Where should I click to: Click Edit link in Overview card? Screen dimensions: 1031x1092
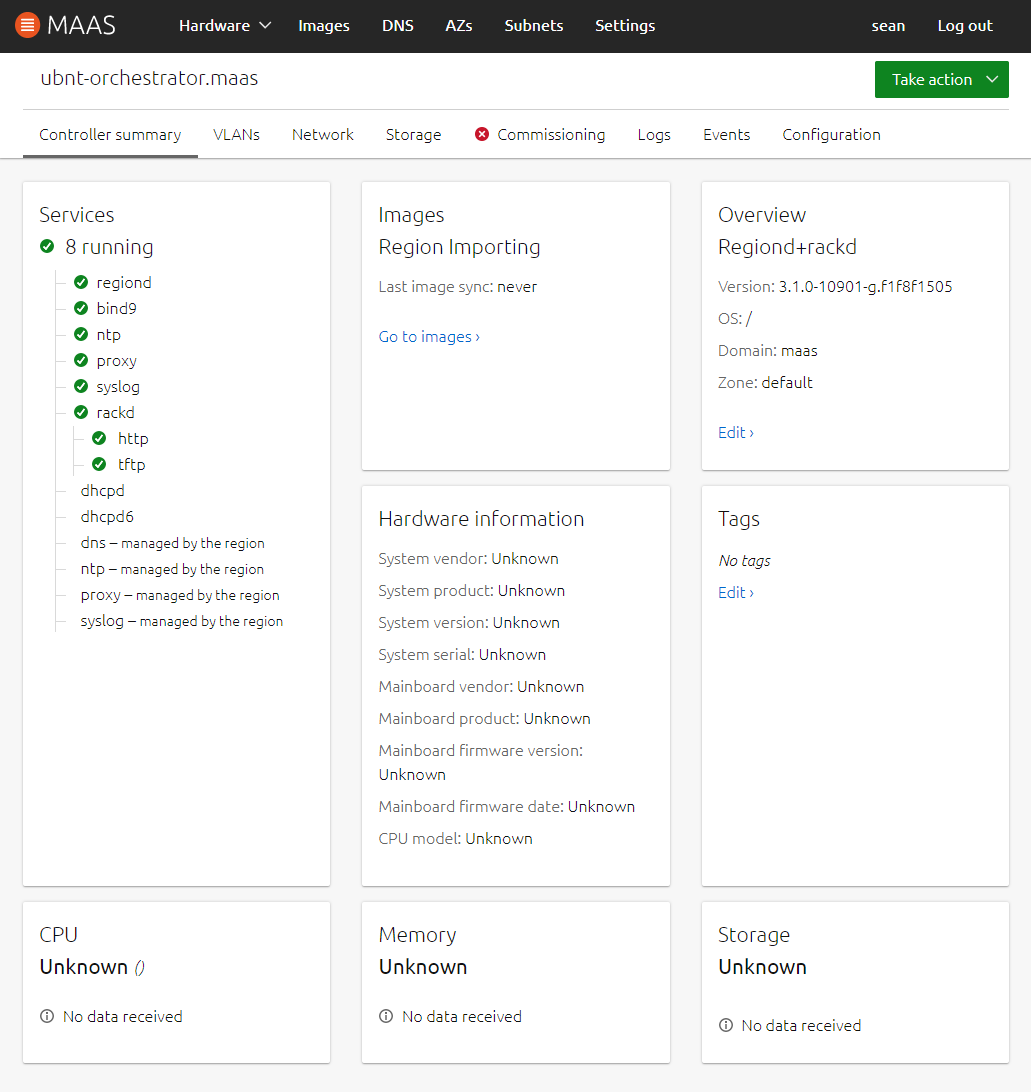[735, 433]
